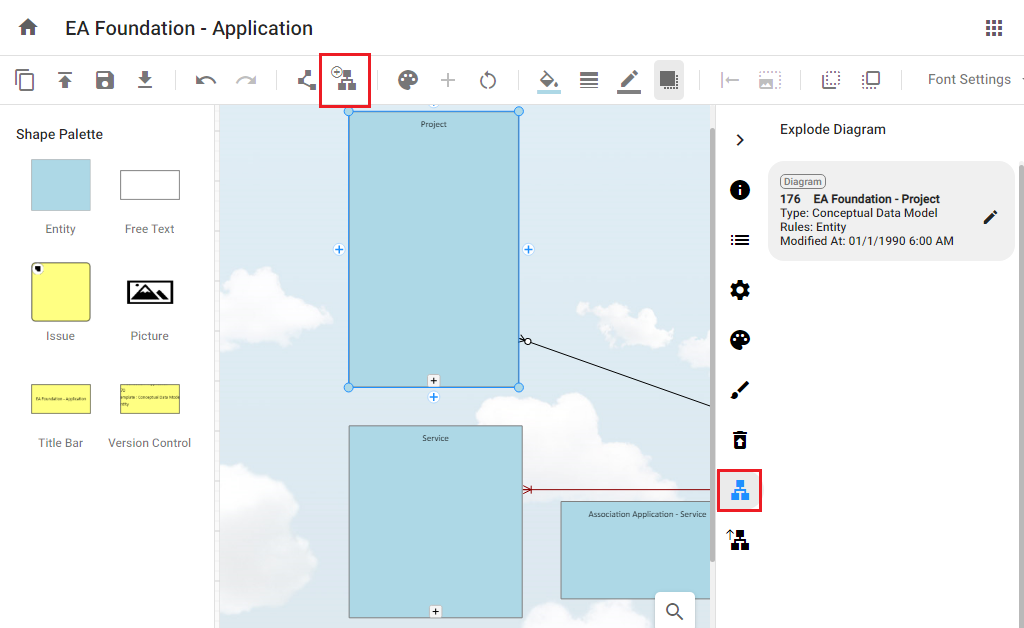Click the magnifier search button on canvas
This screenshot has height=628, width=1024.
click(675, 611)
